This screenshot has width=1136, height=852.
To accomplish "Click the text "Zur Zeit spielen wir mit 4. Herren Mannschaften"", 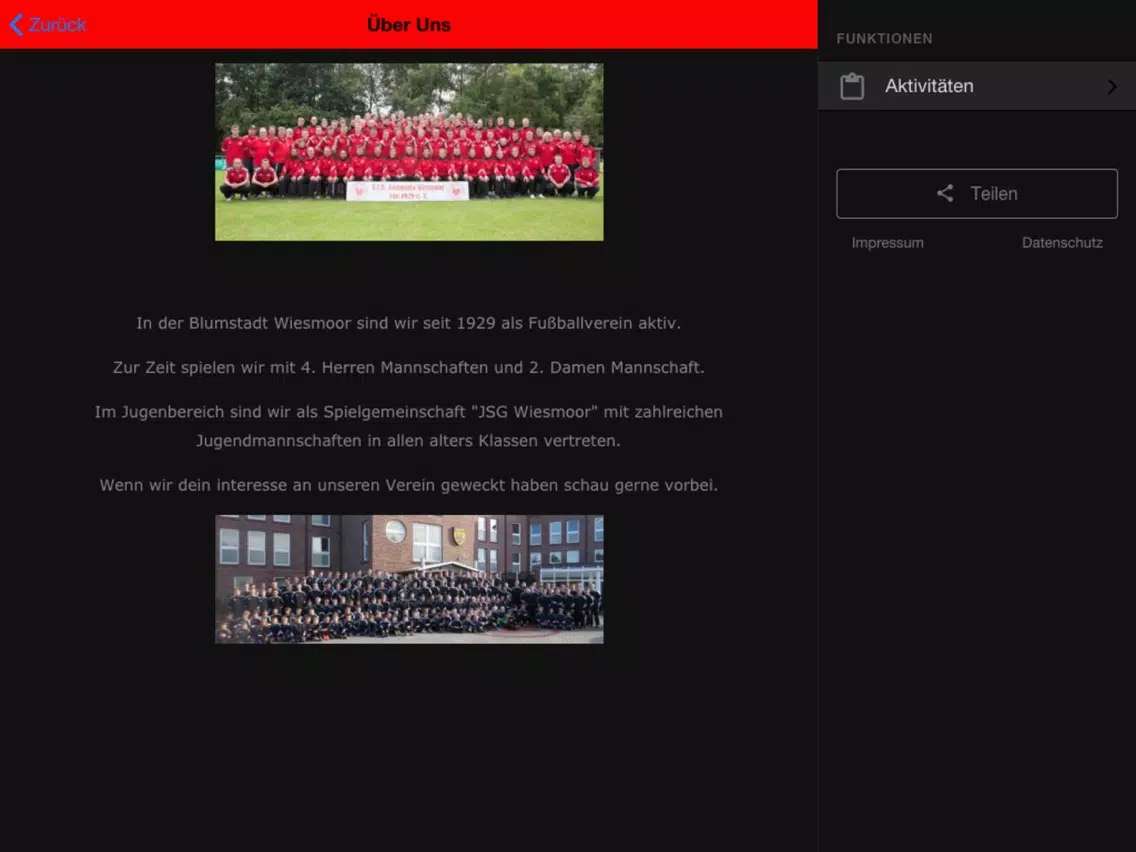I will (x=301, y=367).
